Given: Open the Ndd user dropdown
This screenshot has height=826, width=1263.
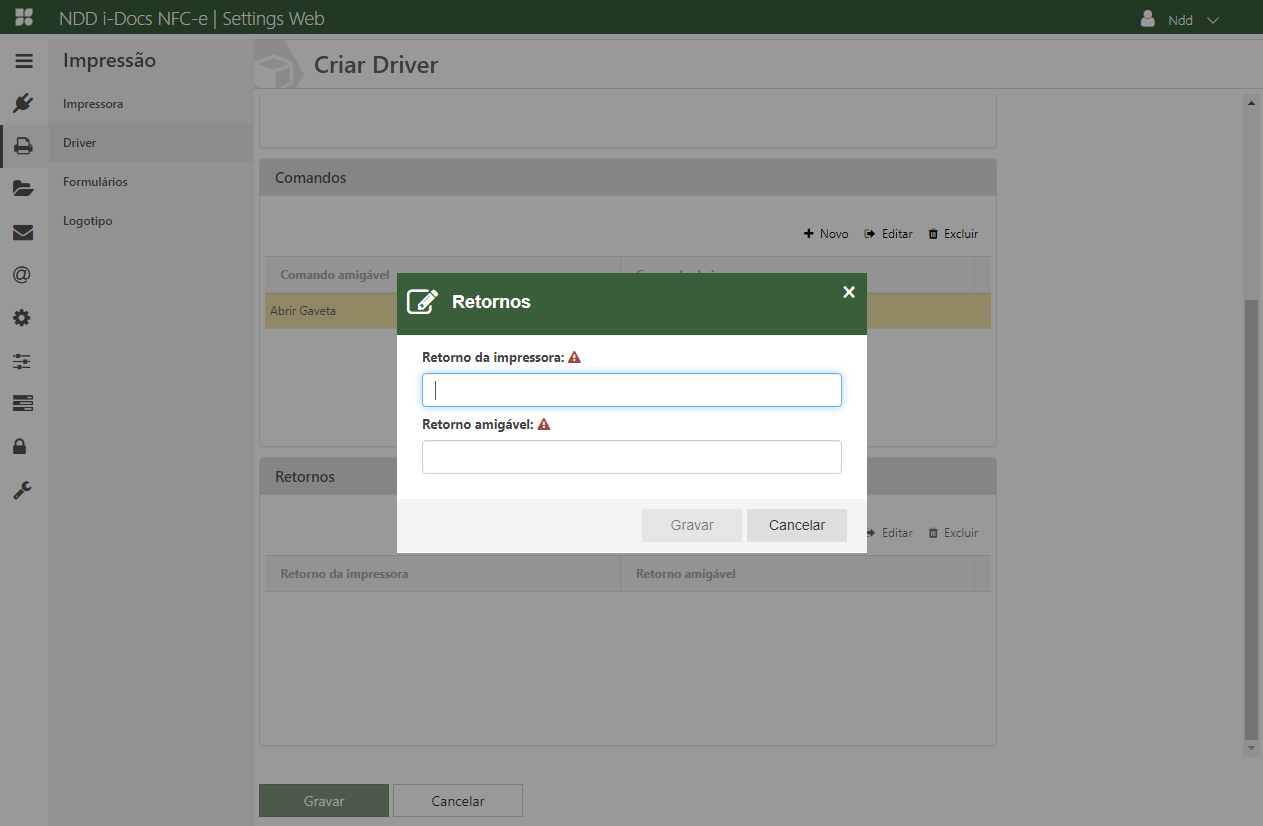Looking at the screenshot, I should point(1181,20).
